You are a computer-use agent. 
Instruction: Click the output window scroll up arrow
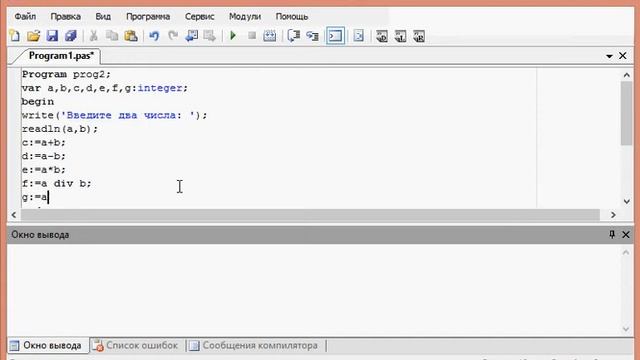tap(626, 253)
